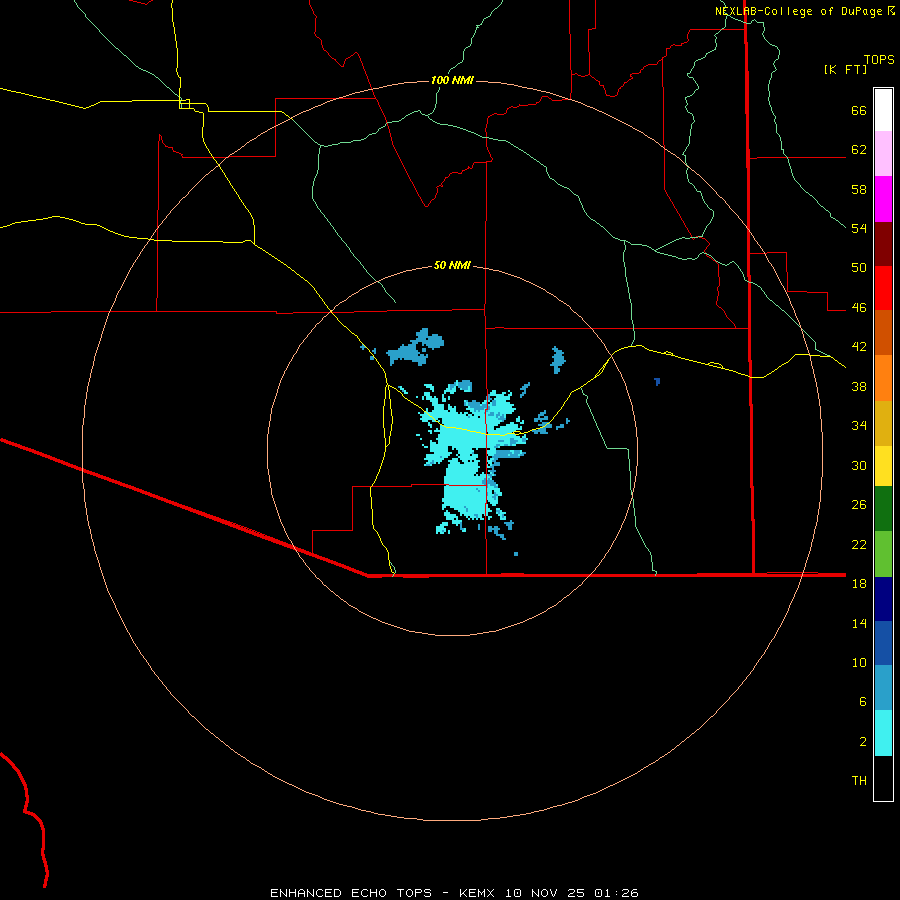Click the 18 legend value
Screen dimensions: 900x900
(859, 584)
